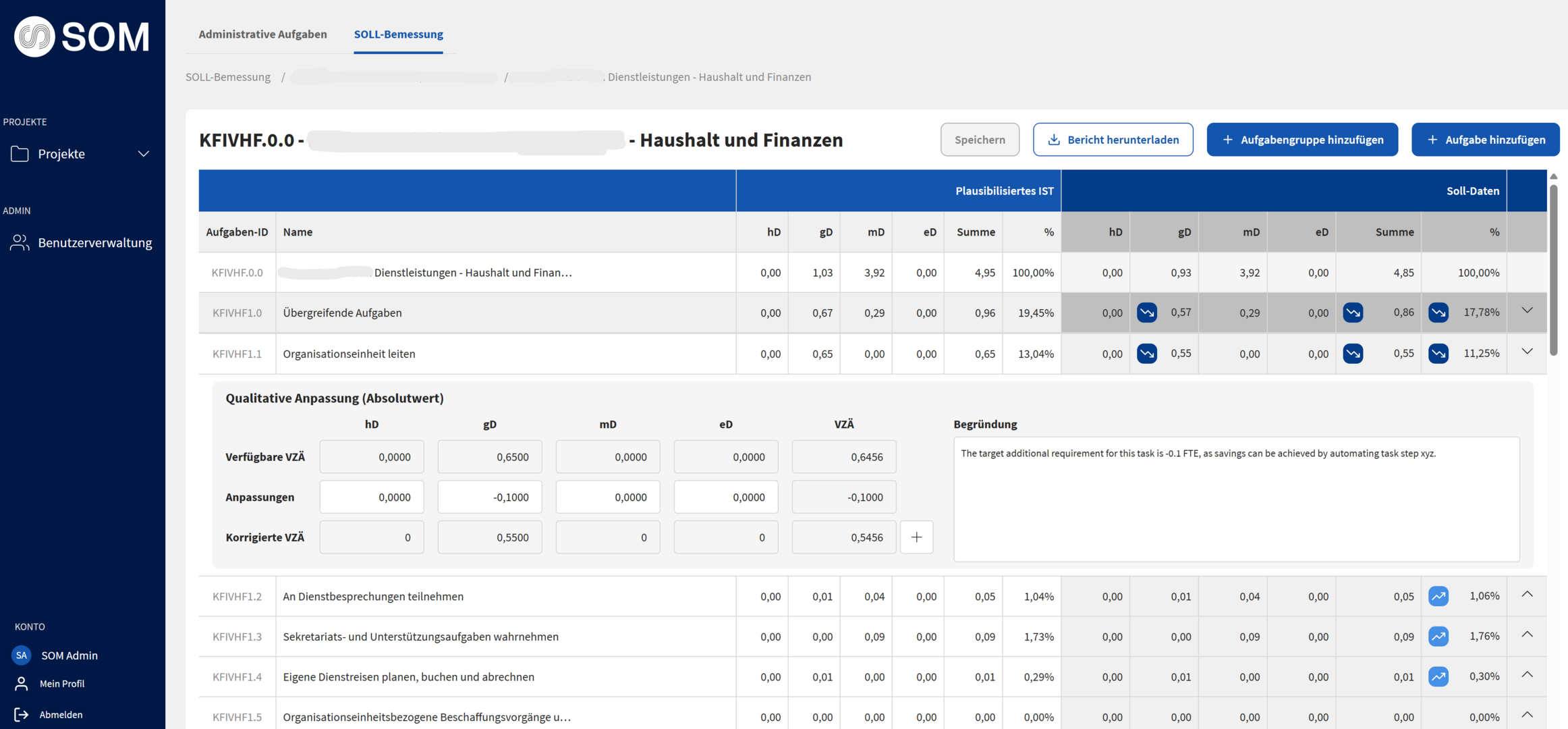The height and width of the screenshot is (729, 1568).
Task: Click the SOM logo icon
Action: (34, 36)
